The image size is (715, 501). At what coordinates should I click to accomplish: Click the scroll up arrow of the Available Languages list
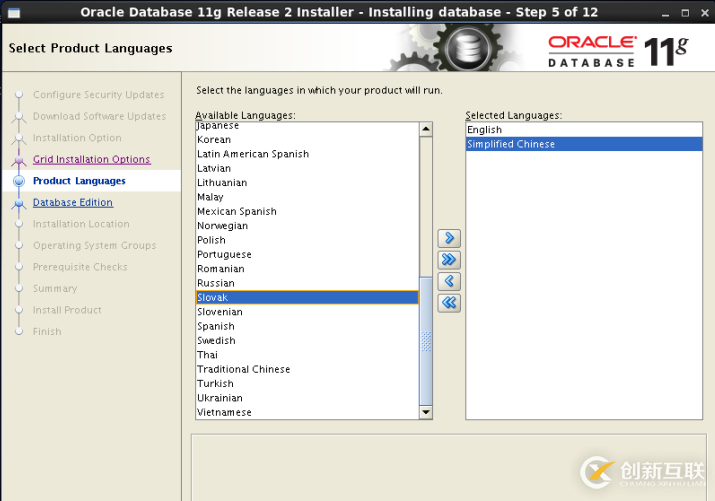coord(426,129)
